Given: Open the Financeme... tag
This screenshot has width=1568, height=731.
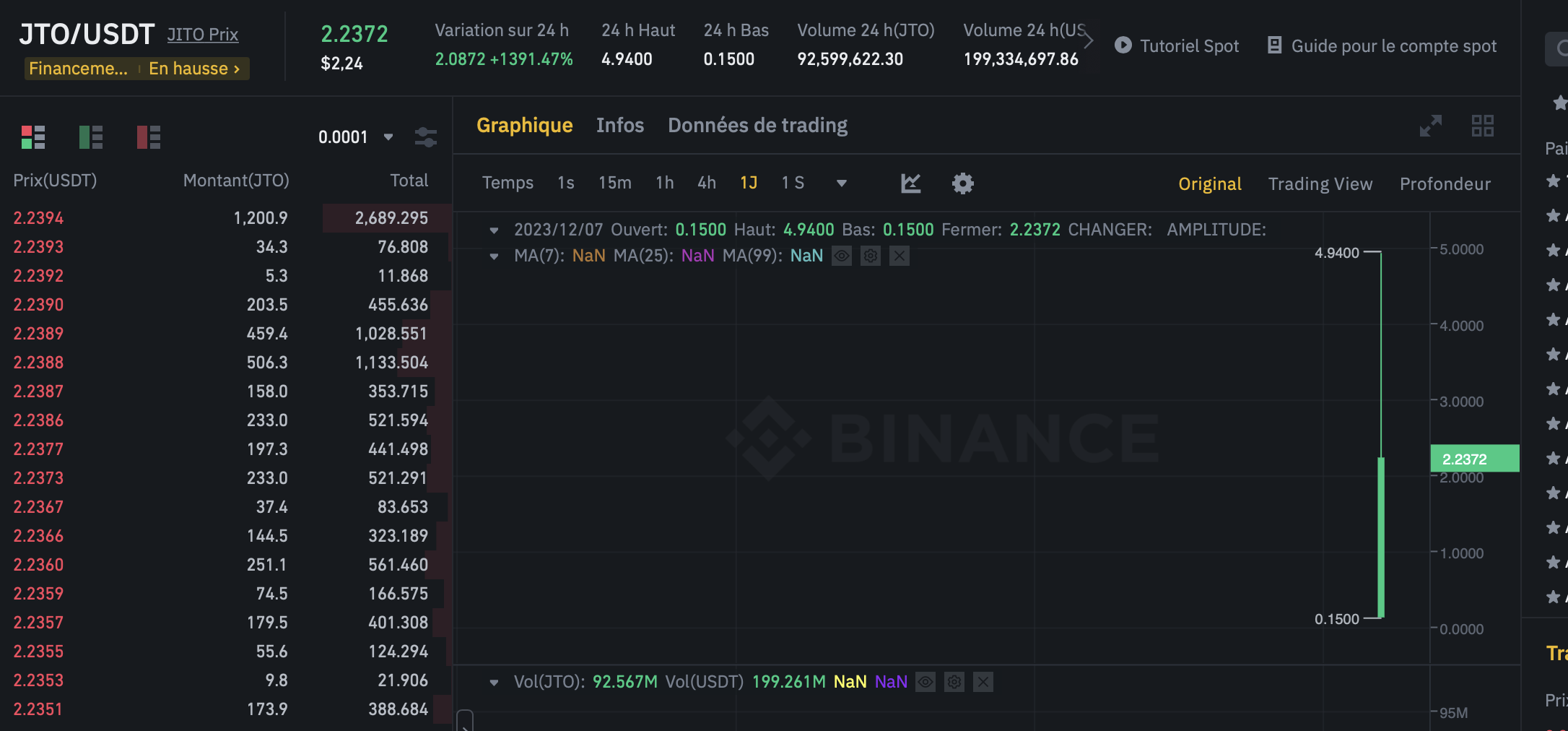Looking at the screenshot, I should pyautogui.click(x=78, y=69).
